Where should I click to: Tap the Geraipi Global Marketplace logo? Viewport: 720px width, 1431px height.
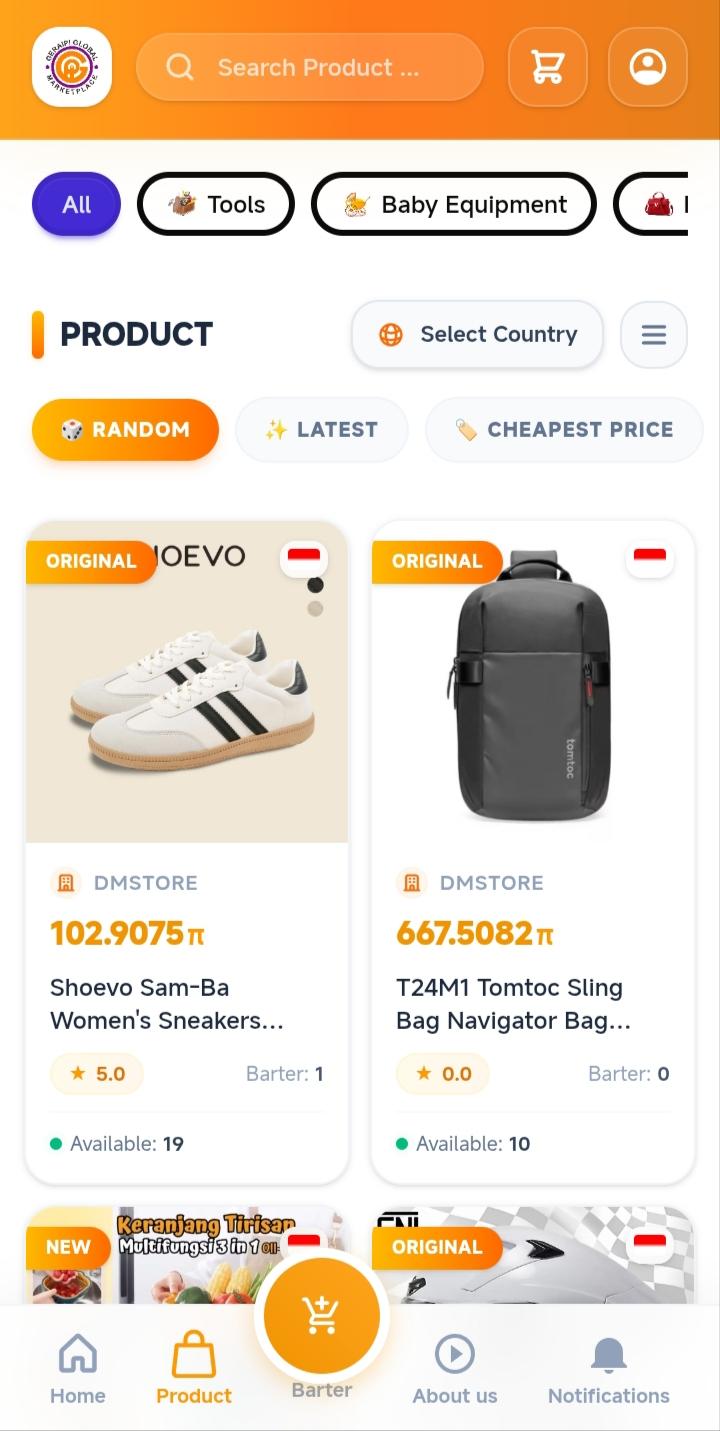coord(72,67)
